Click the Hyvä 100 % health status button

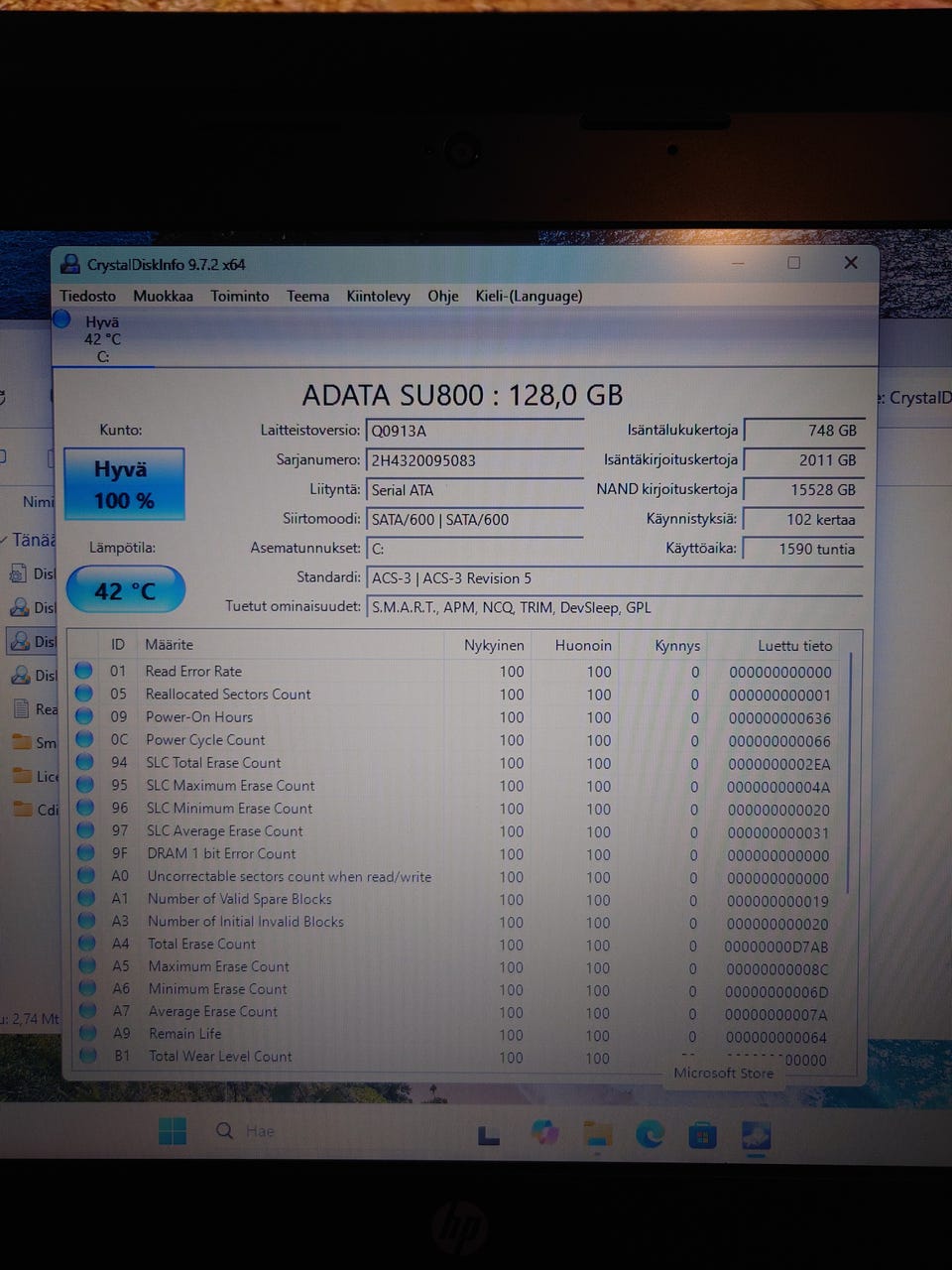[124, 484]
